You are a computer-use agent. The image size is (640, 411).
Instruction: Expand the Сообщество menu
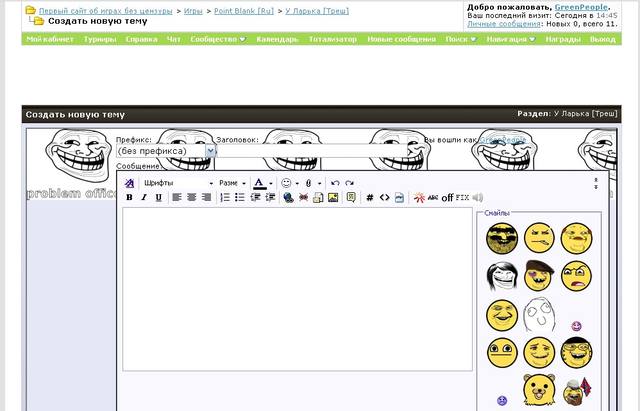pyautogui.click(x=218, y=39)
